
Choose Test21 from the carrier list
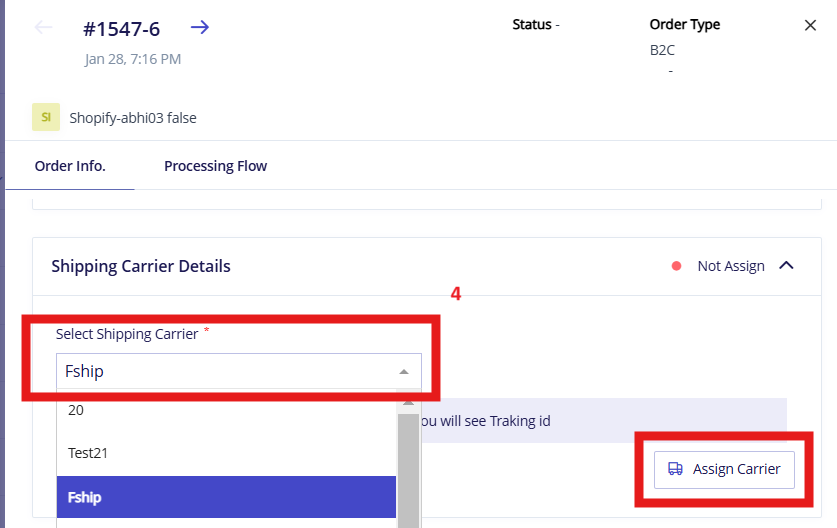[226, 453]
